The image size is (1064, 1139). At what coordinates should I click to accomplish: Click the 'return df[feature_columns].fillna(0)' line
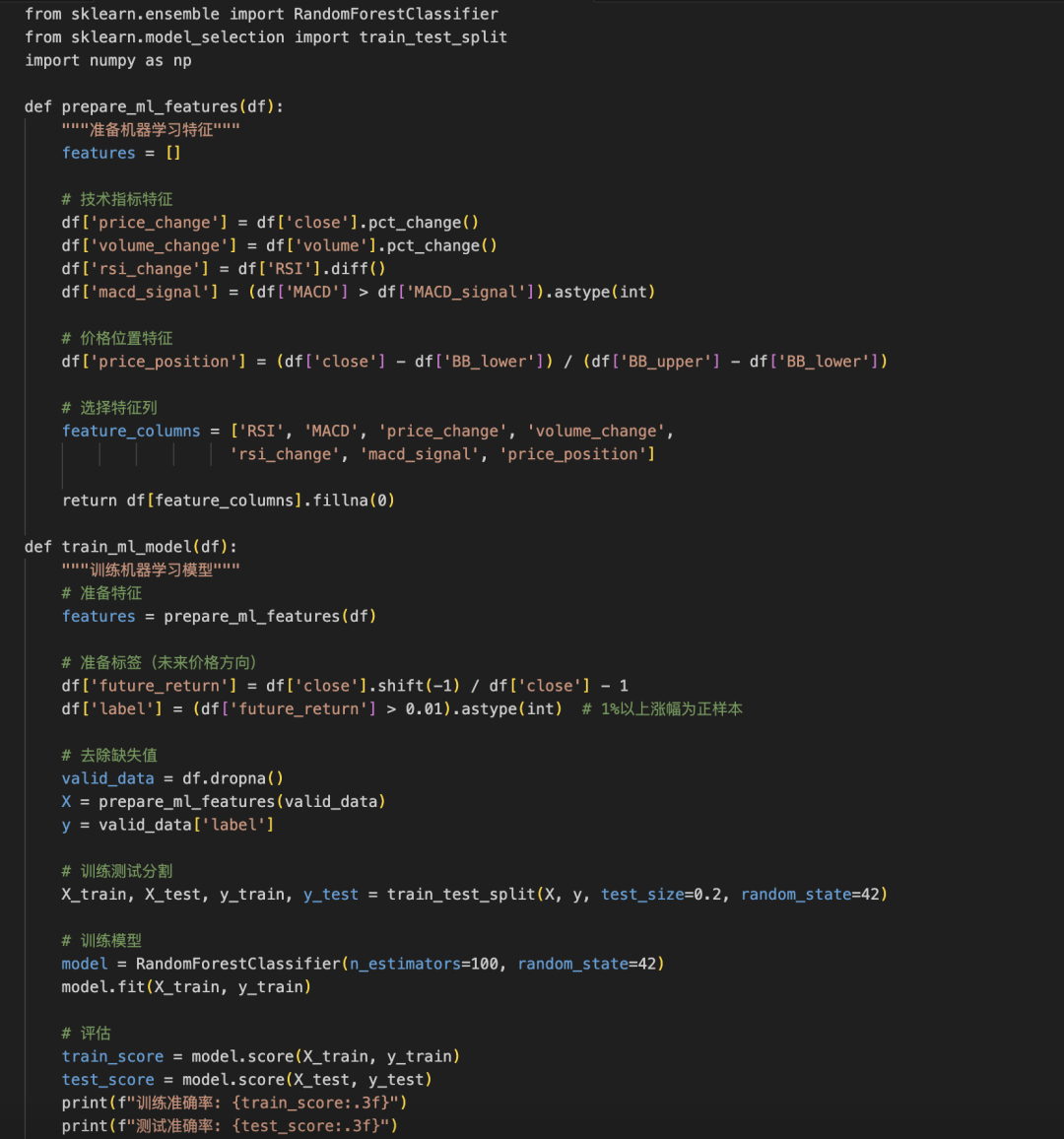228,501
